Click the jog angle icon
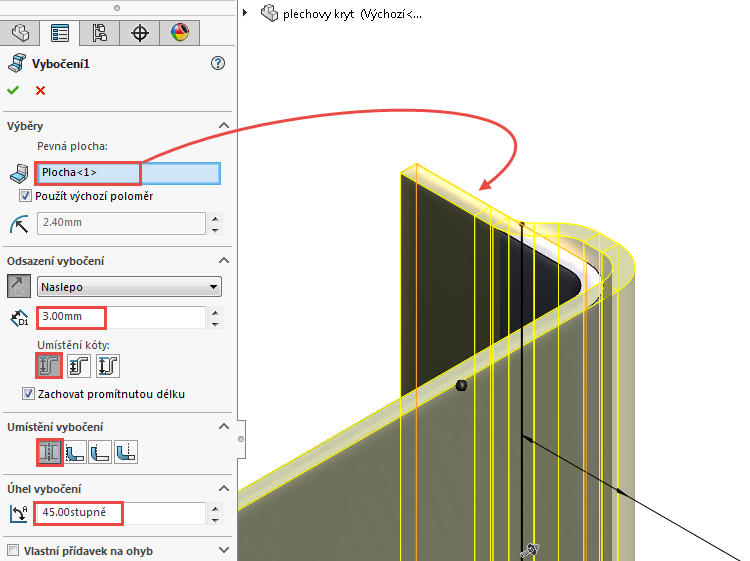Image resolution: width=750 pixels, height=561 pixels. [19, 514]
